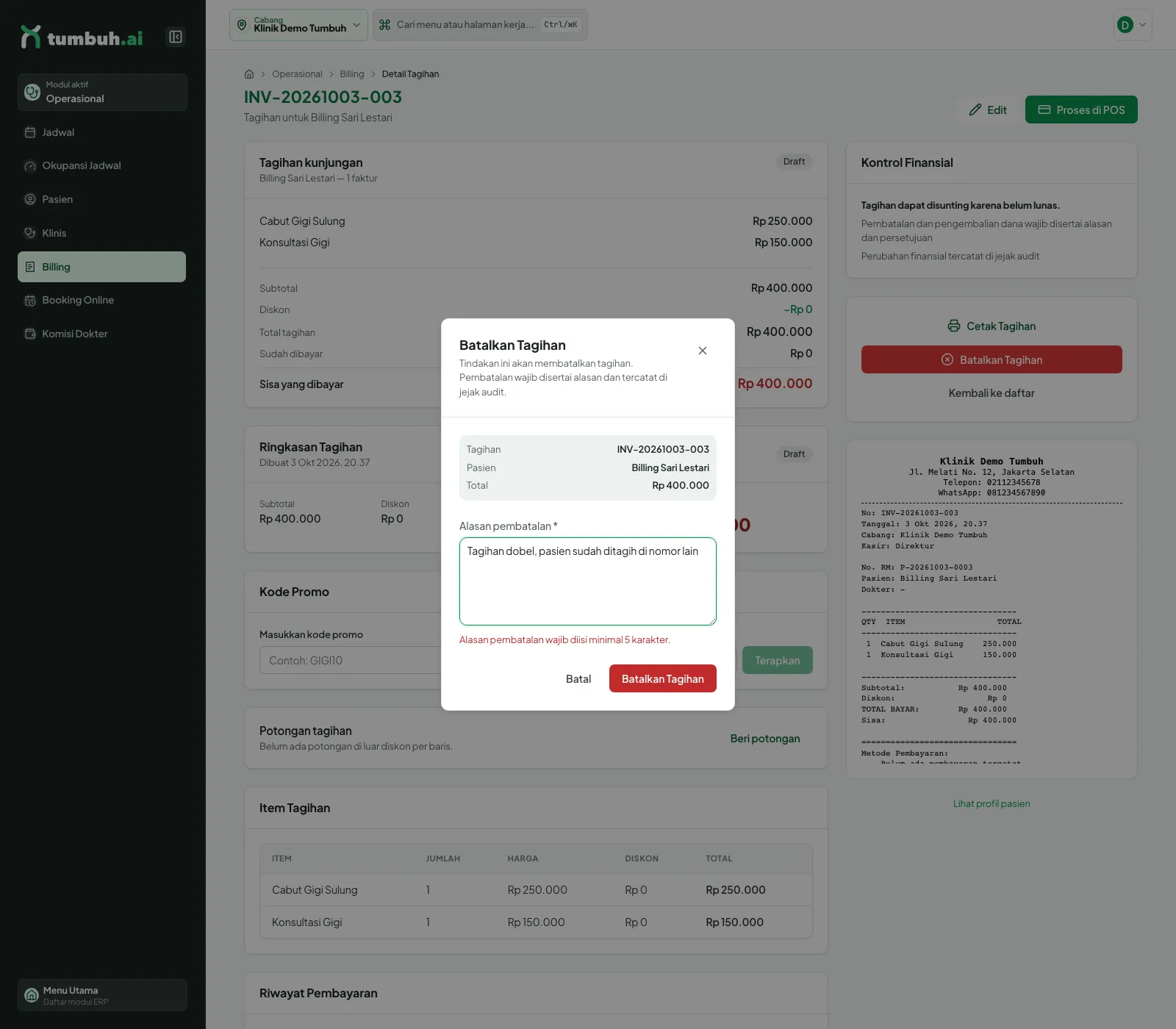Viewport: 1176px width, 1029px height.
Task: Go to Pasien in the sidebar
Action: (x=101, y=199)
